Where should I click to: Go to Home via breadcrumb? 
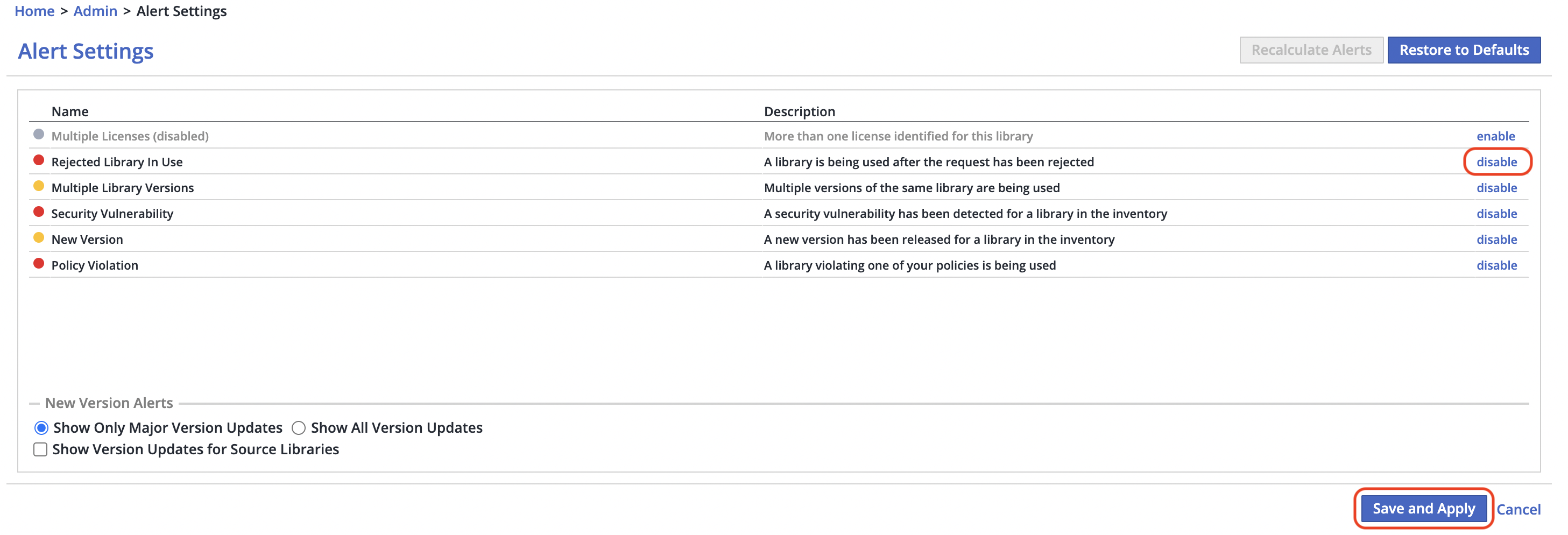(x=34, y=11)
